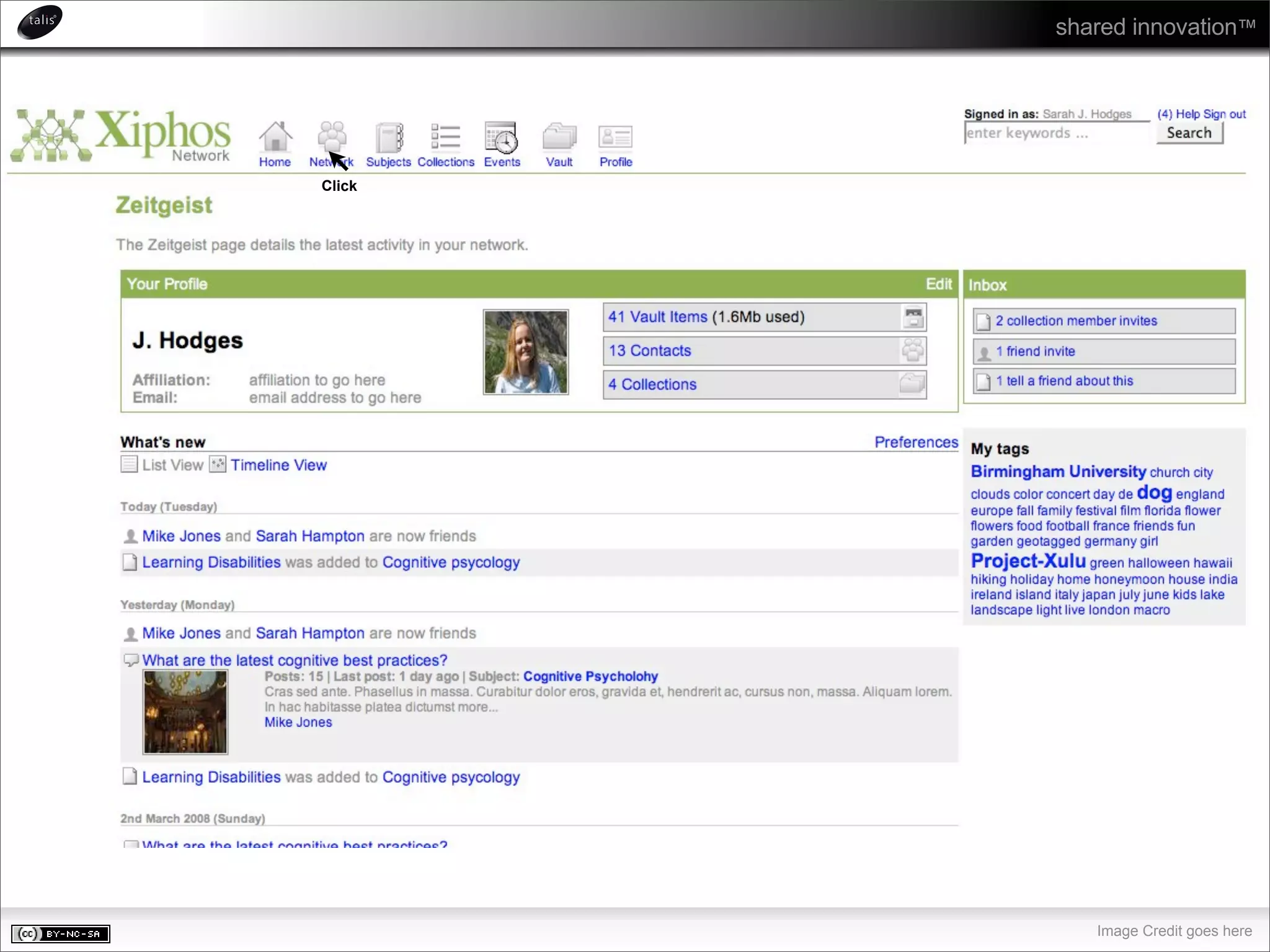
Task: Click the Timeline View icon
Action: (x=218, y=464)
